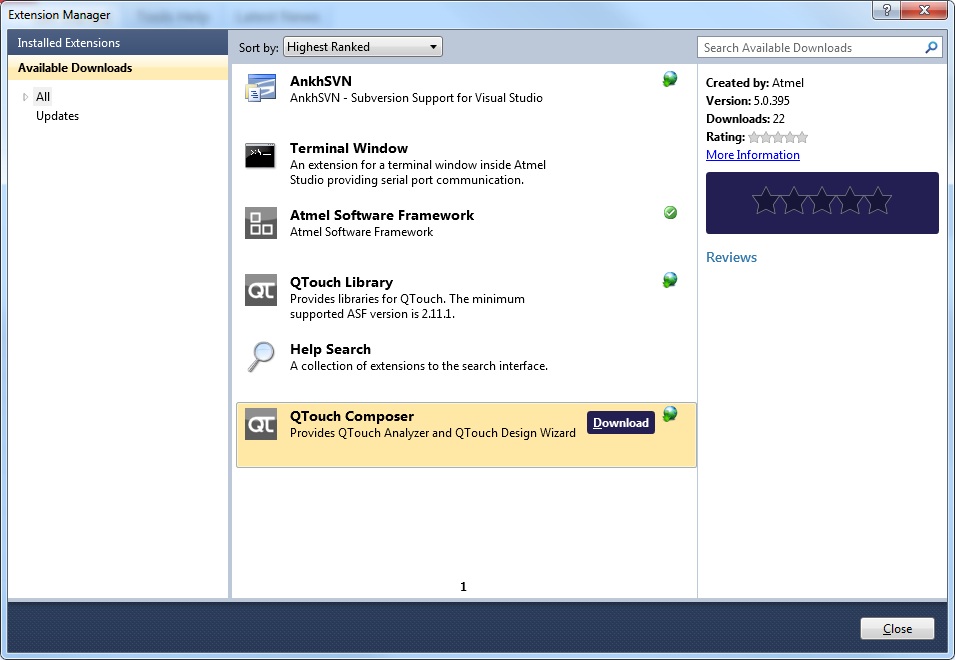This screenshot has width=955, height=660.
Task: Select the Terminal Window console icon
Action: coord(260,156)
